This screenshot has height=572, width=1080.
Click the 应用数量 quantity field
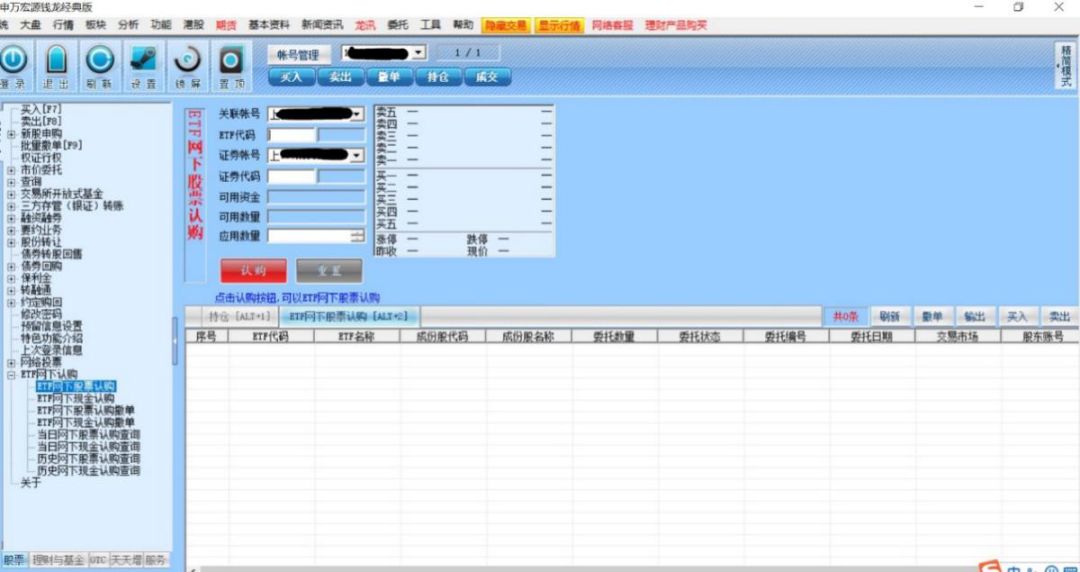coord(309,236)
